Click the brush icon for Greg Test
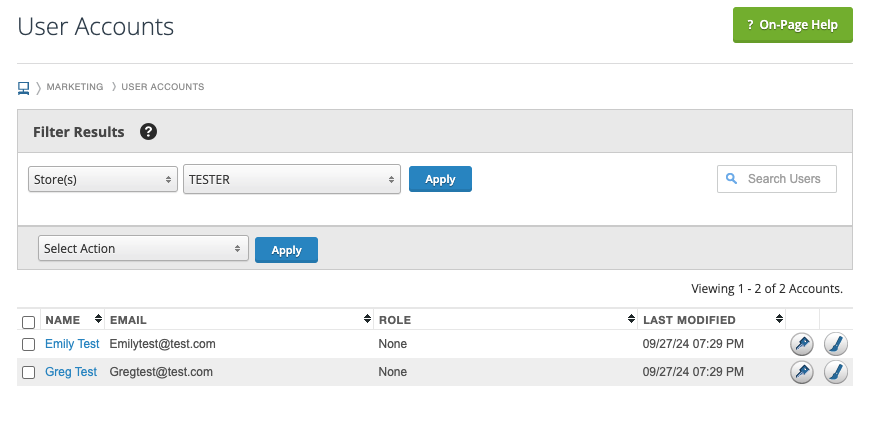 836,372
